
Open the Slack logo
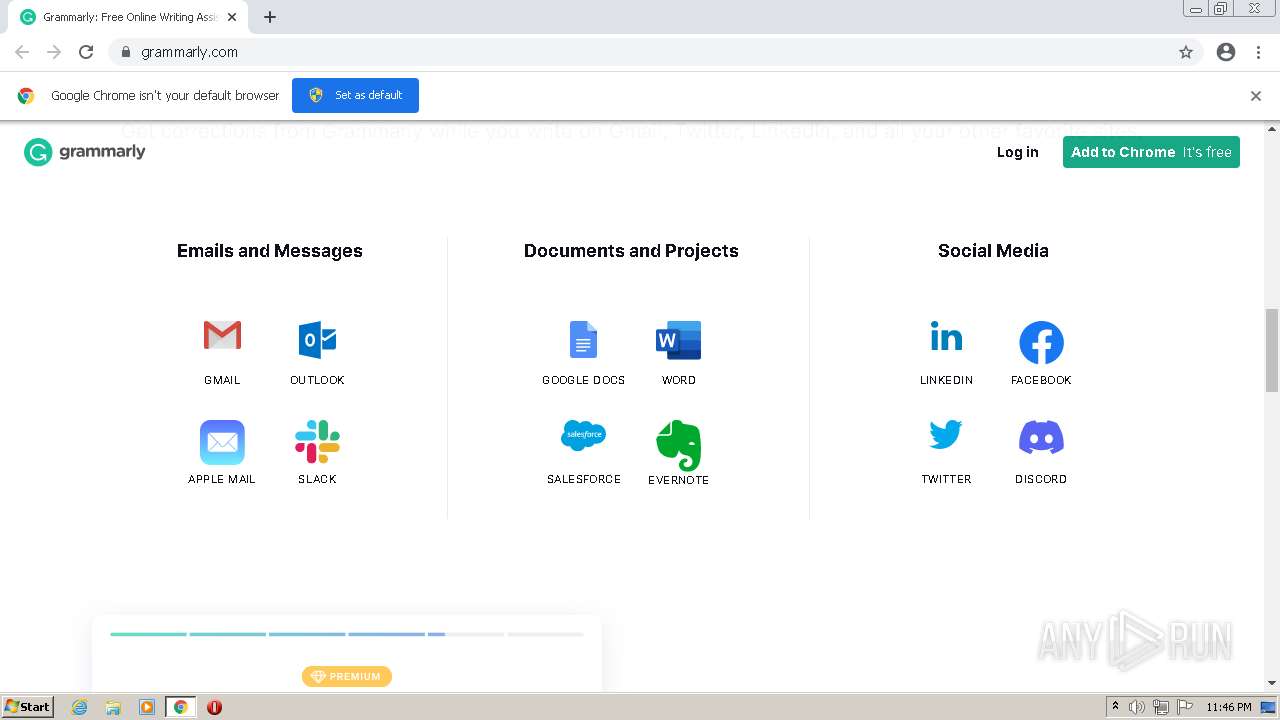[317, 442]
